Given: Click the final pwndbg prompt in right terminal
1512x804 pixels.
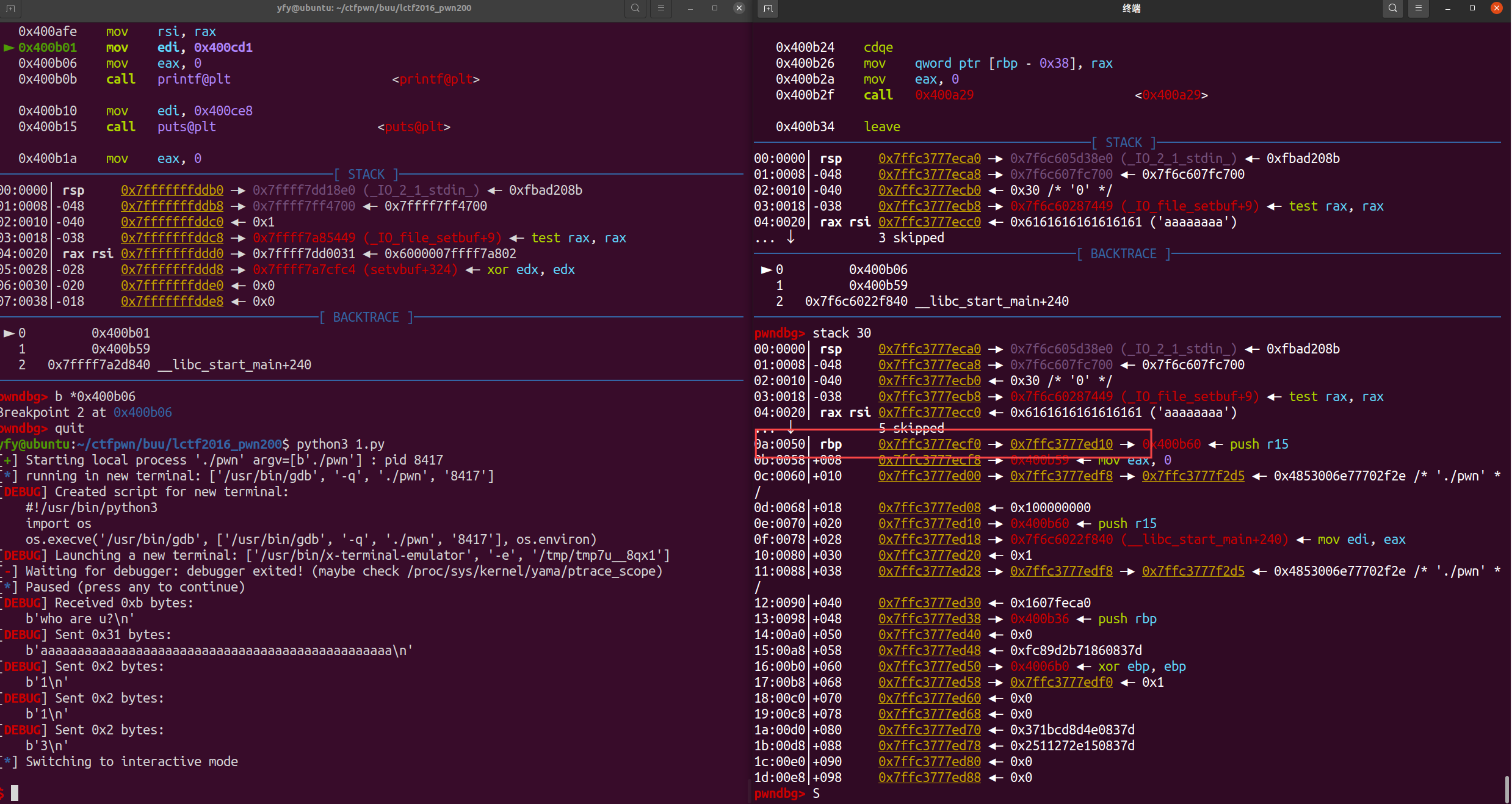Looking at the screenshot, I should [780, 794].
